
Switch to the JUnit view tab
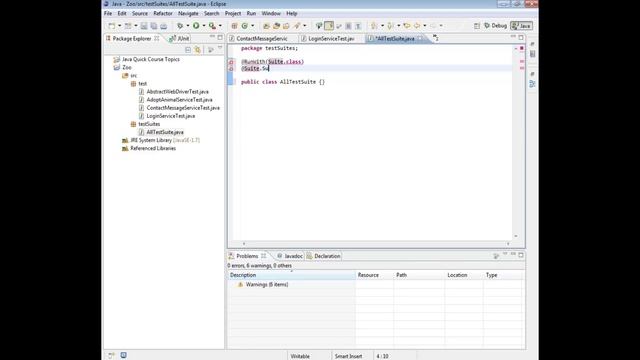click(180, 38)
